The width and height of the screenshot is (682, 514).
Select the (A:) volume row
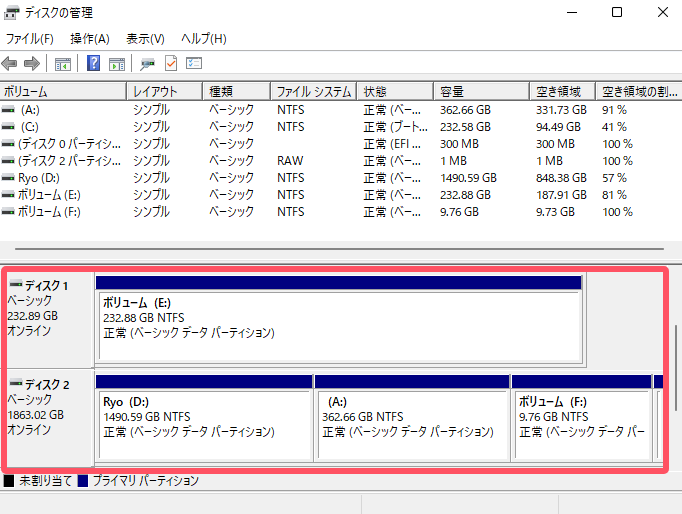point(341,110)
